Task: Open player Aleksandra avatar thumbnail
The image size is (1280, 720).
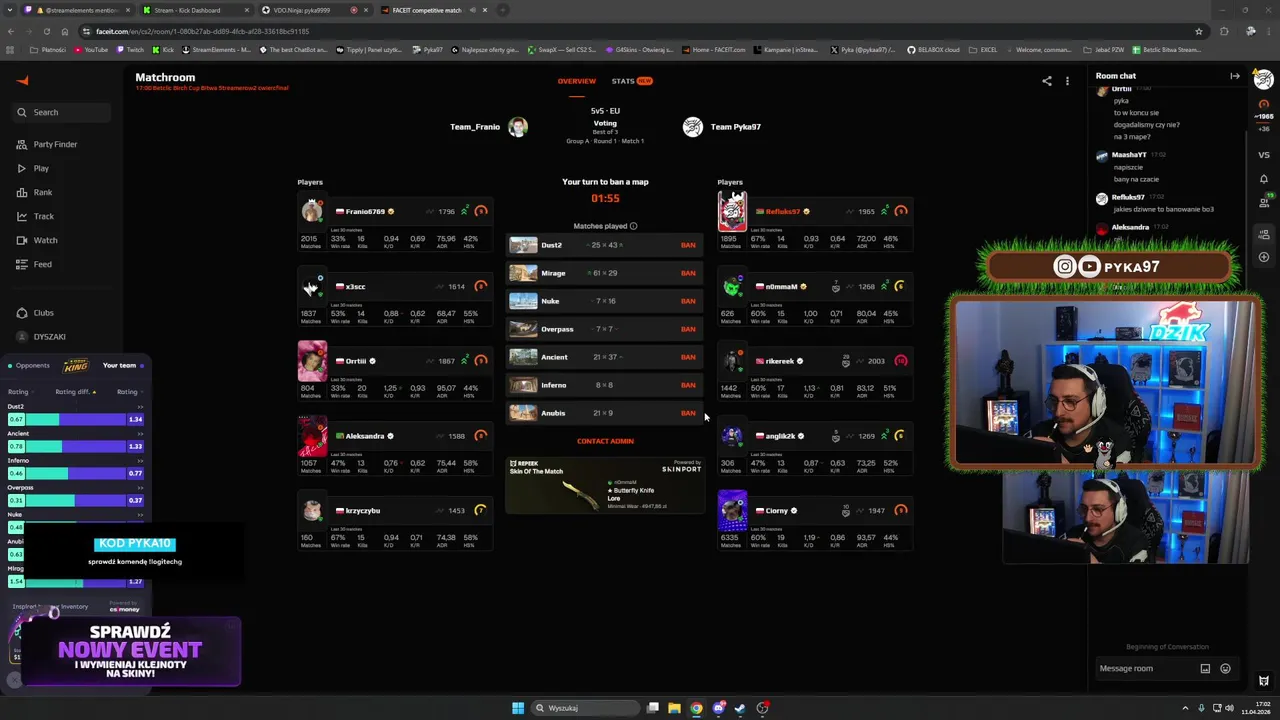Action: pyautogui.click(x=312, y=436)
